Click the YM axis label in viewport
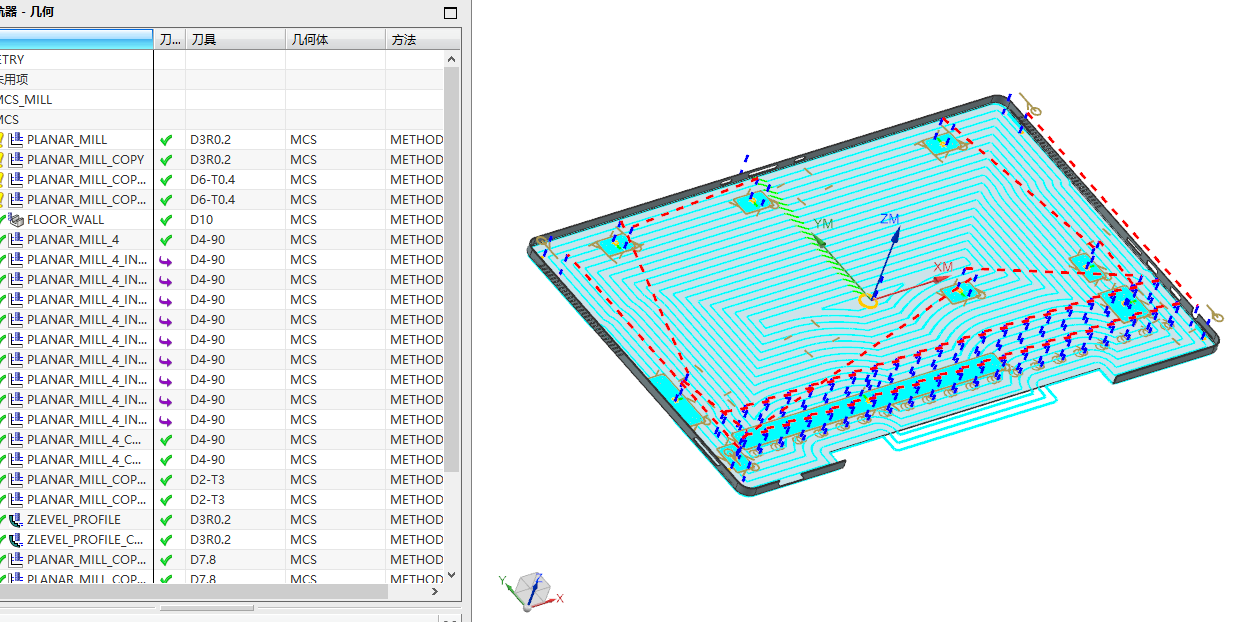 (x=824, y=223)
